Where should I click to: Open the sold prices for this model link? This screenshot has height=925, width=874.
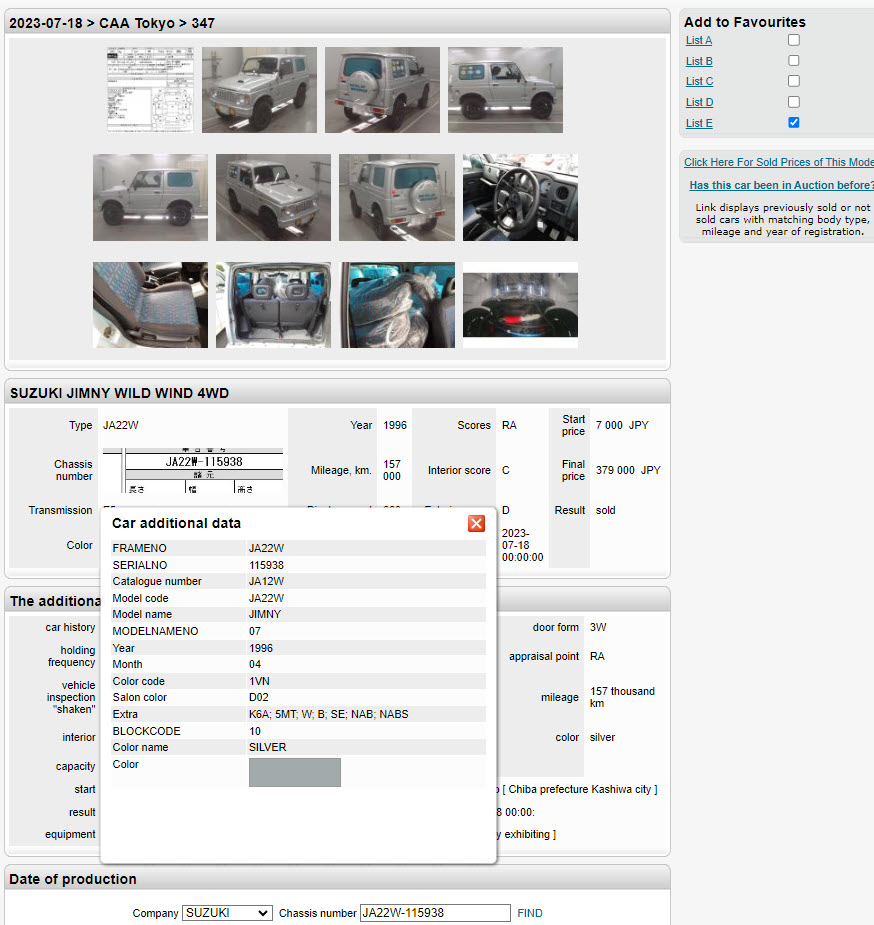(x=778, y=162)
